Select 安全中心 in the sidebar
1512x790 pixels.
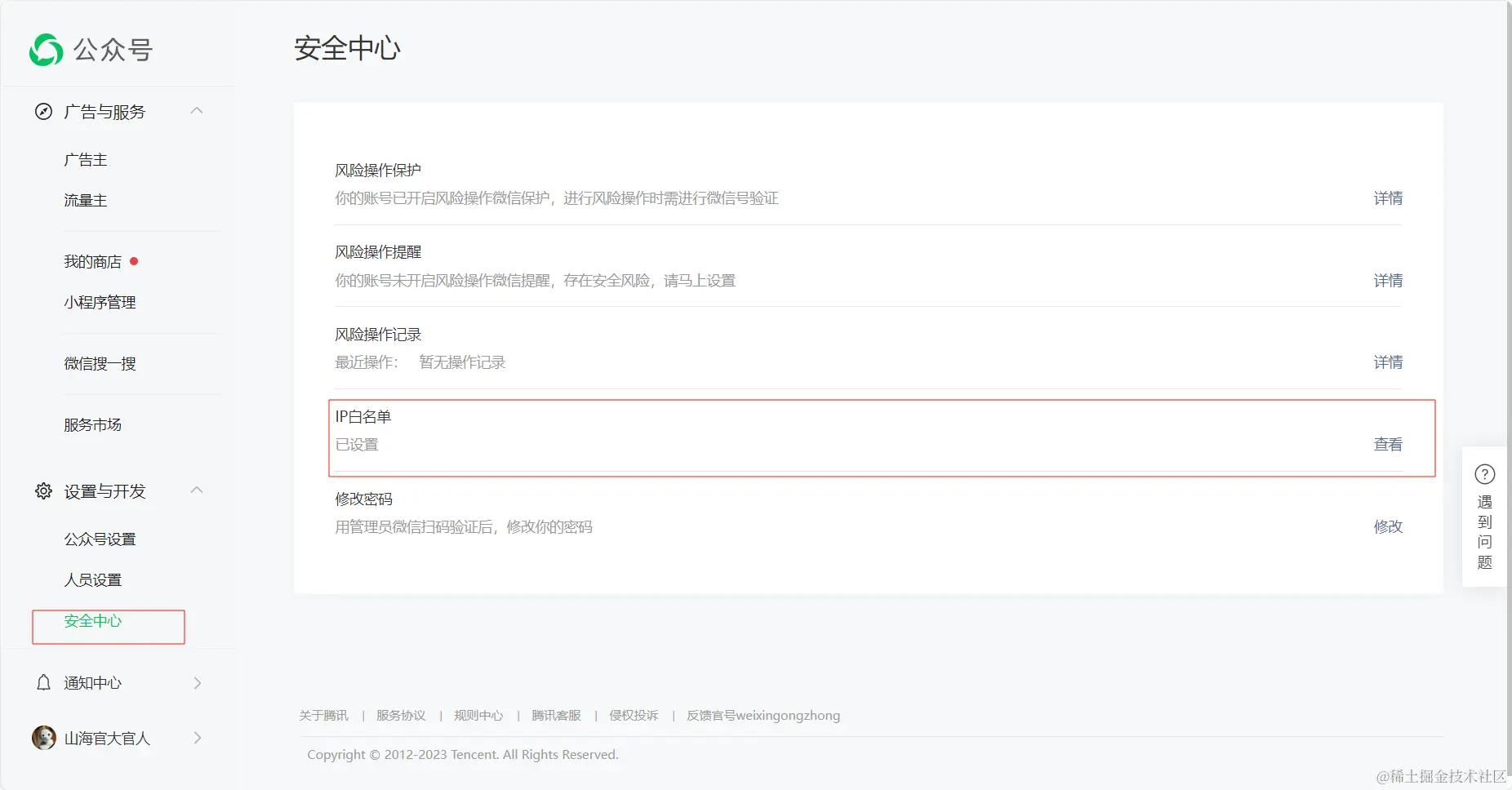[92, 620]
